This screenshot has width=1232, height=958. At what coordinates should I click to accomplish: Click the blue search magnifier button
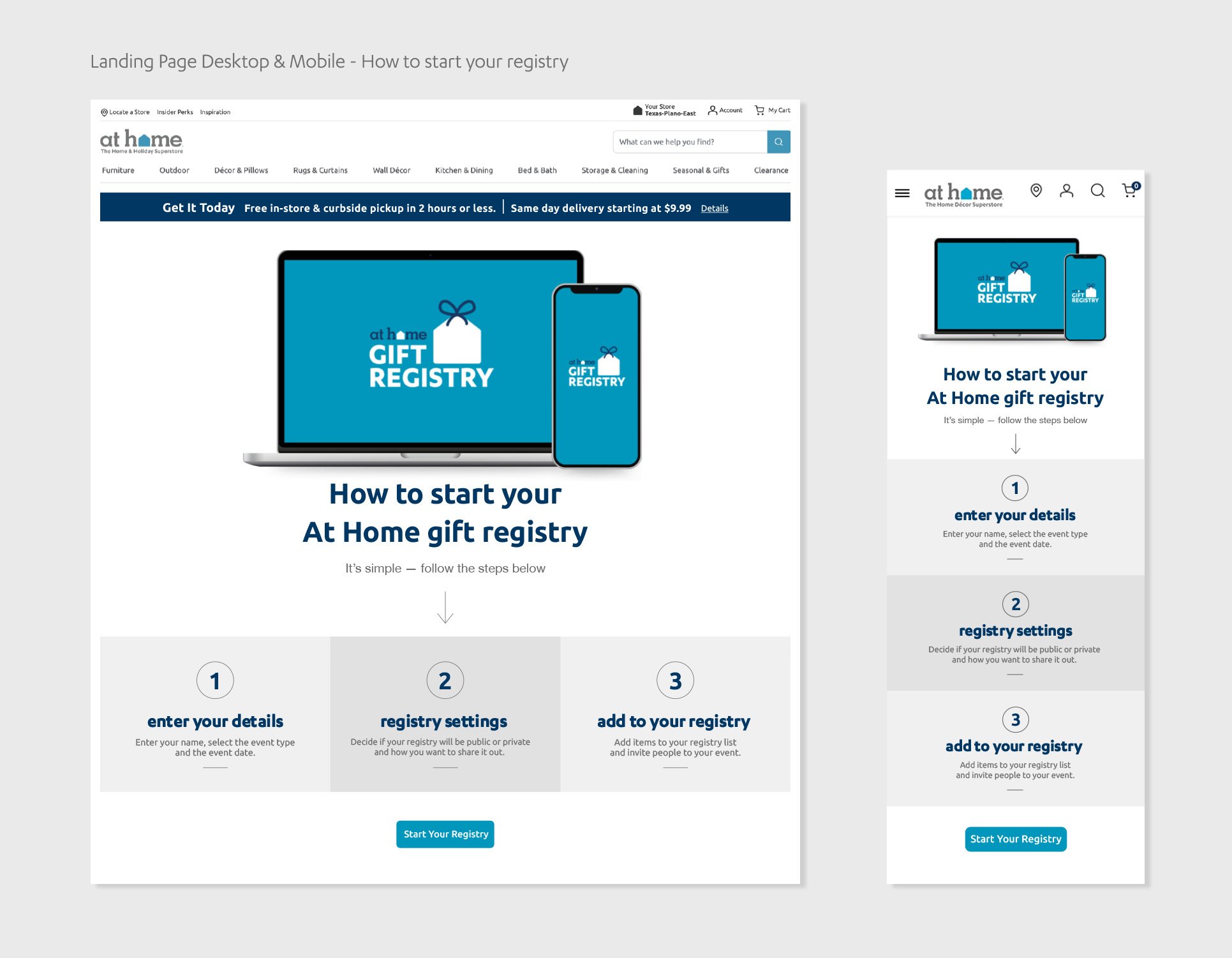pos(778,142)
